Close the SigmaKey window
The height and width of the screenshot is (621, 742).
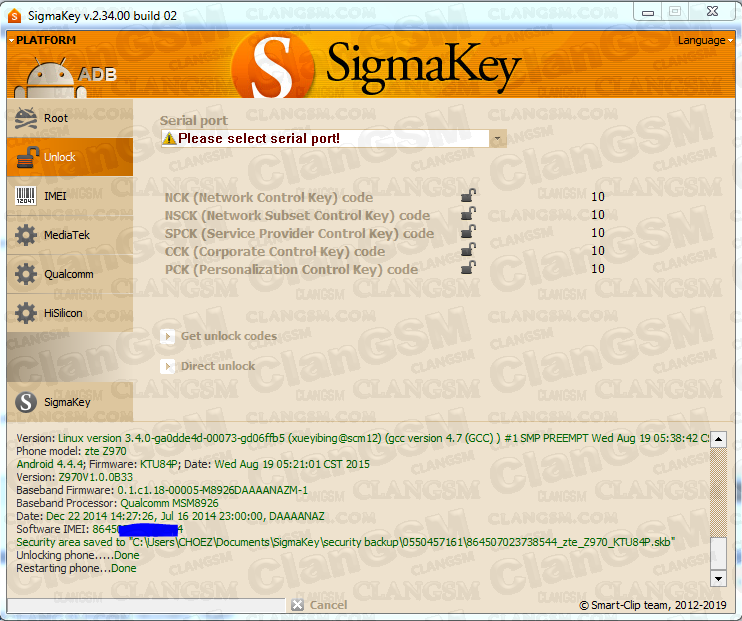[712, 12]
